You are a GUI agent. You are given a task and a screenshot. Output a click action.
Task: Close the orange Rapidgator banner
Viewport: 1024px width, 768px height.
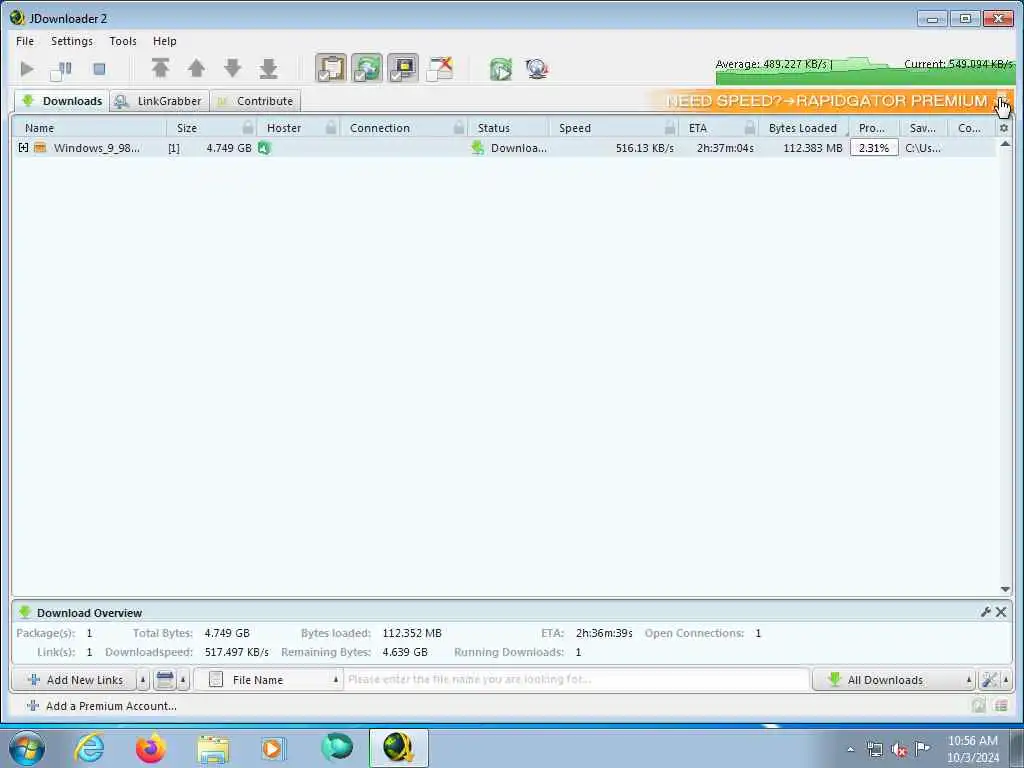tap(1002, 101)
